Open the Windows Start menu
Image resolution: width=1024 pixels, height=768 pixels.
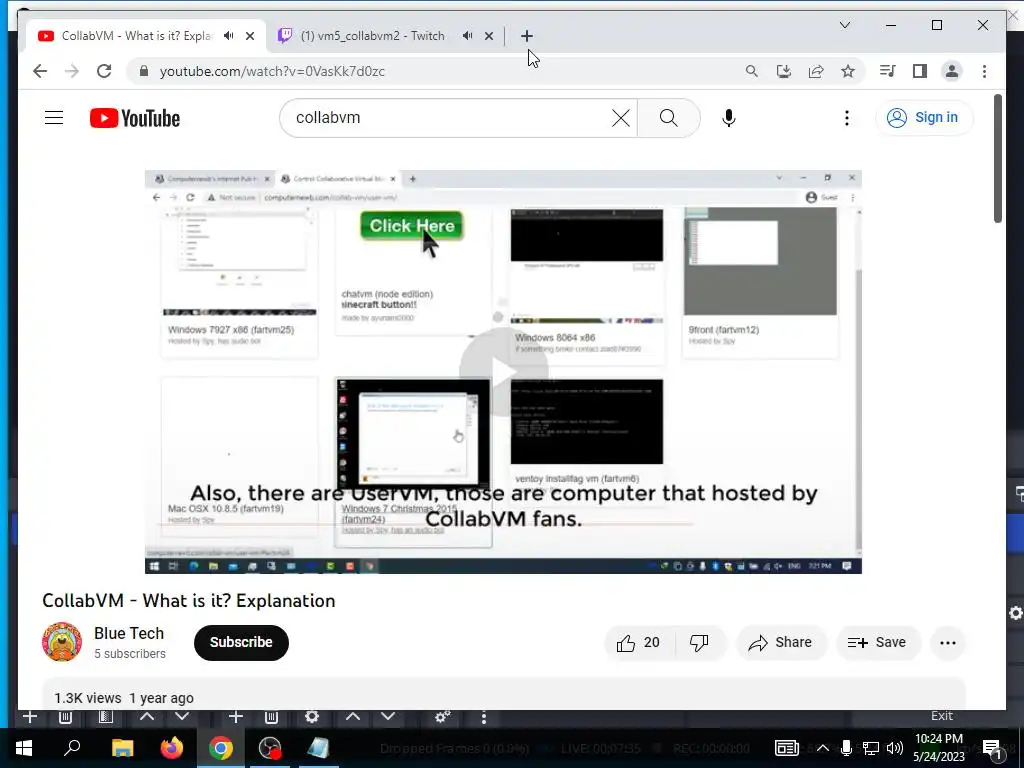[24, 748]
